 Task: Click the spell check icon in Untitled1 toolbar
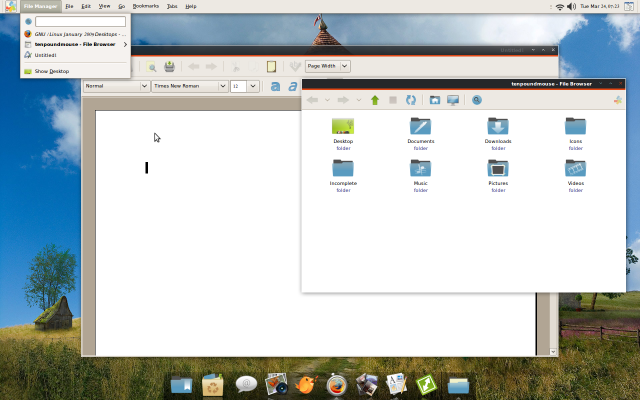[x=295, y=66]
